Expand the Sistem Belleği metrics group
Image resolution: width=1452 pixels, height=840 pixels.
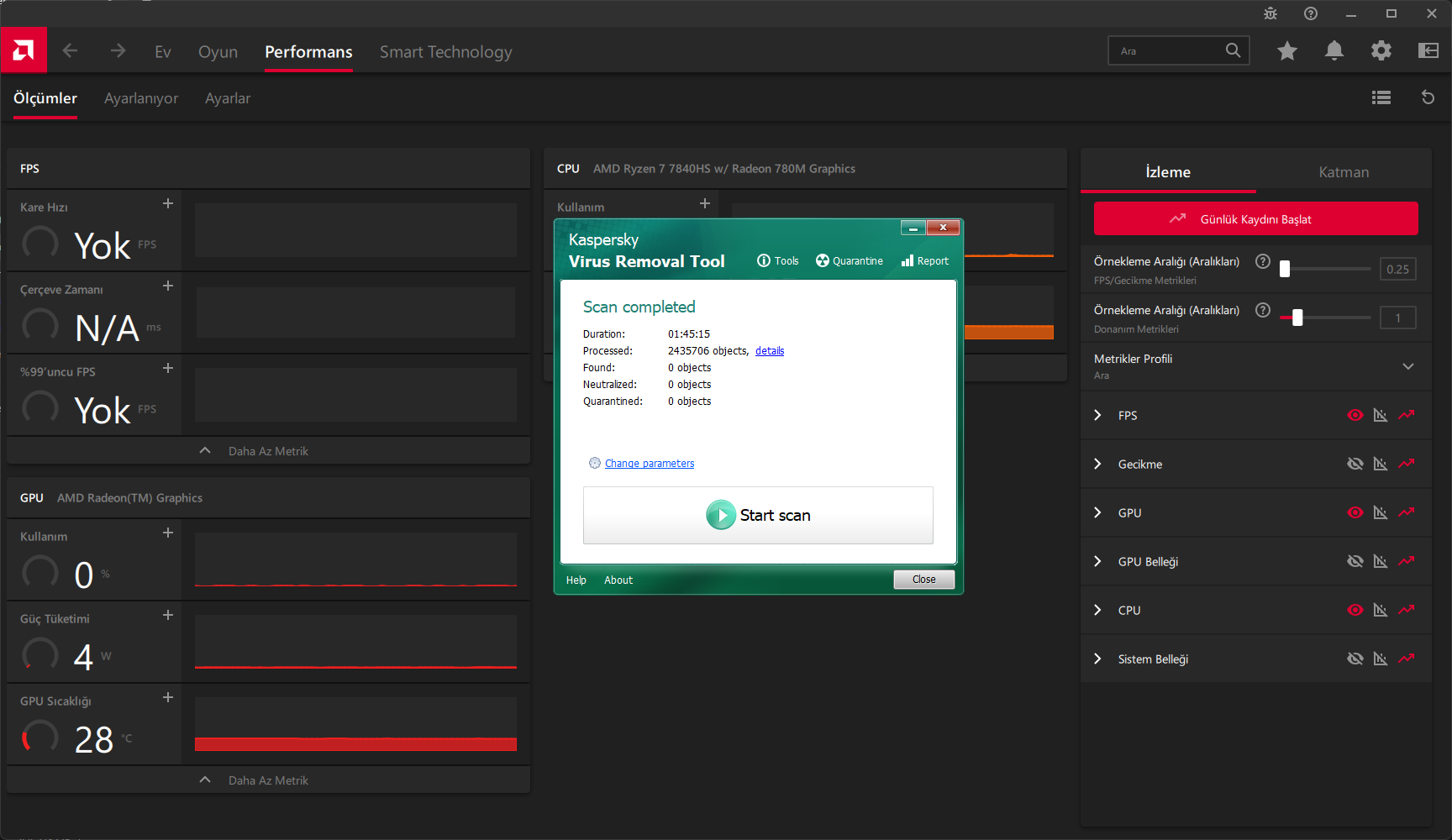1097,659
